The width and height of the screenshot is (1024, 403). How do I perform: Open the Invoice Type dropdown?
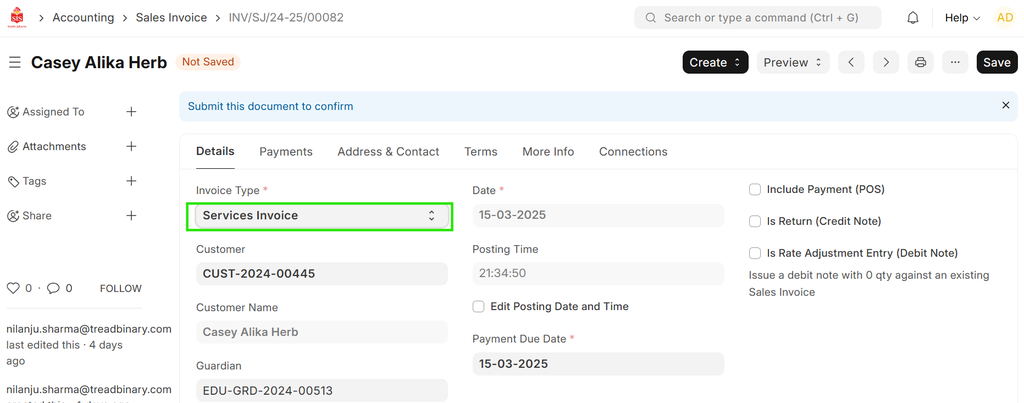click(x=320, y=215)
